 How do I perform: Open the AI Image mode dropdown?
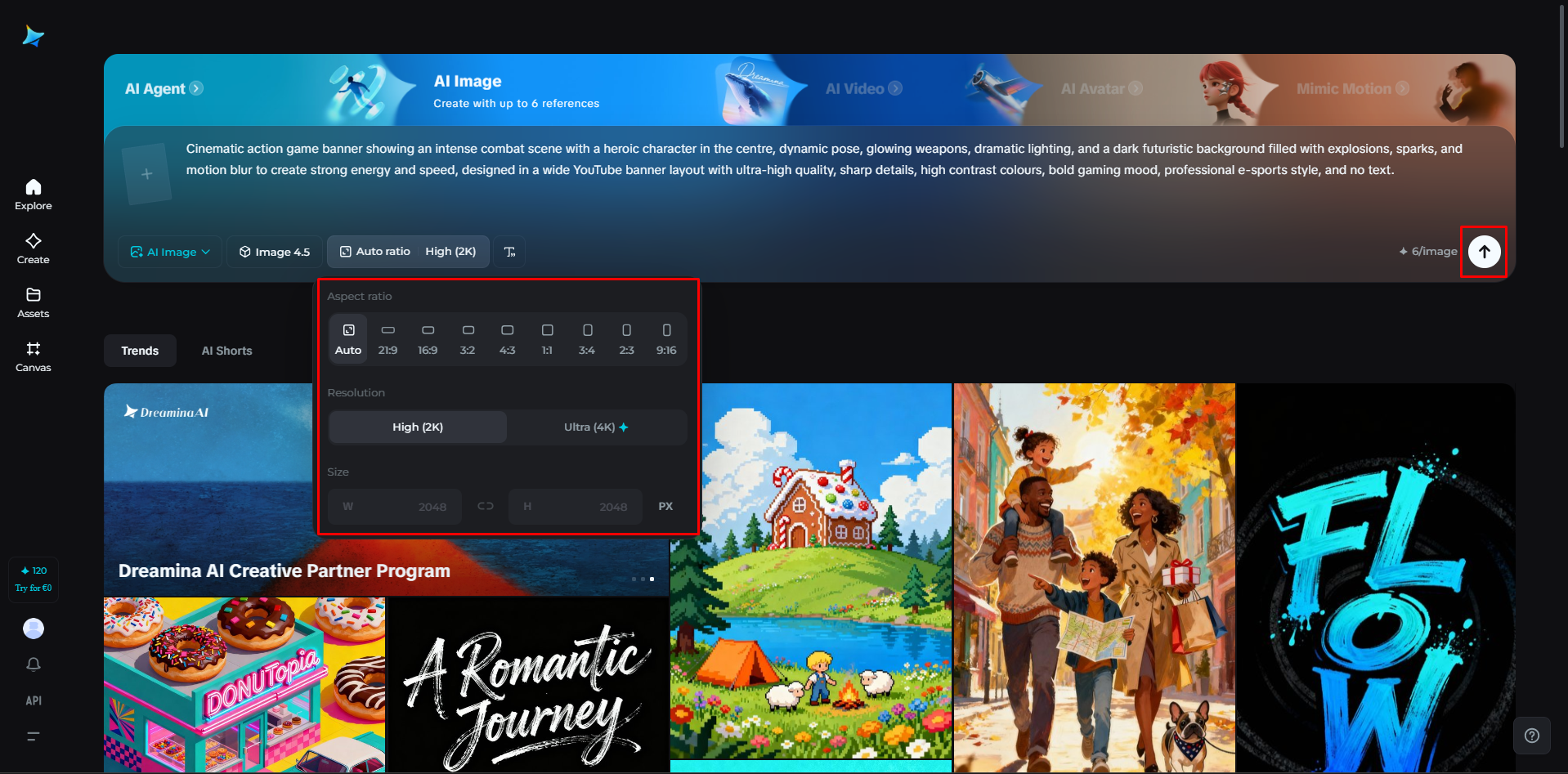click(x=169, y=251)
